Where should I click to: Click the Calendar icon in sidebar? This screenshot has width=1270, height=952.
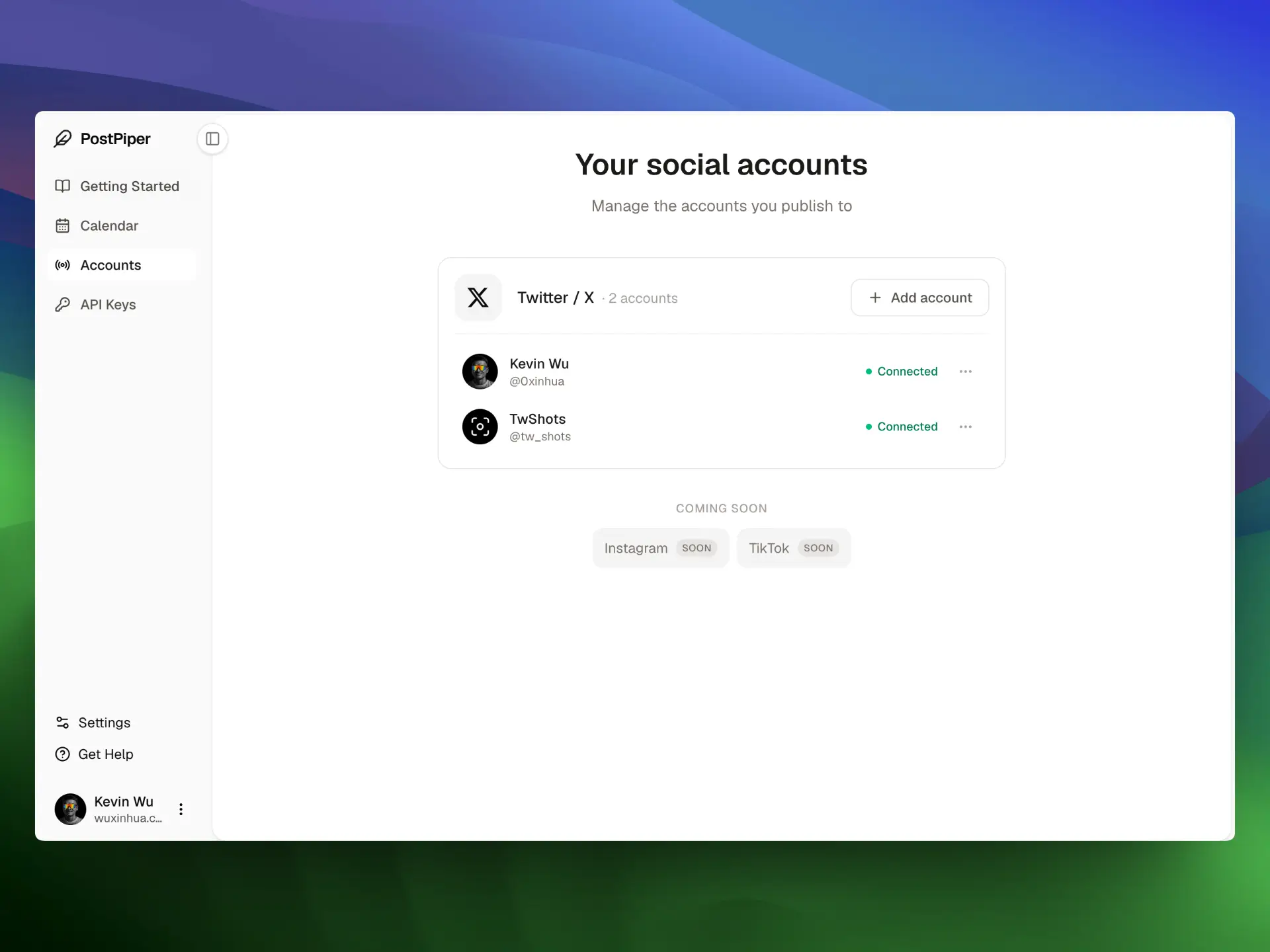coord(63,226)
